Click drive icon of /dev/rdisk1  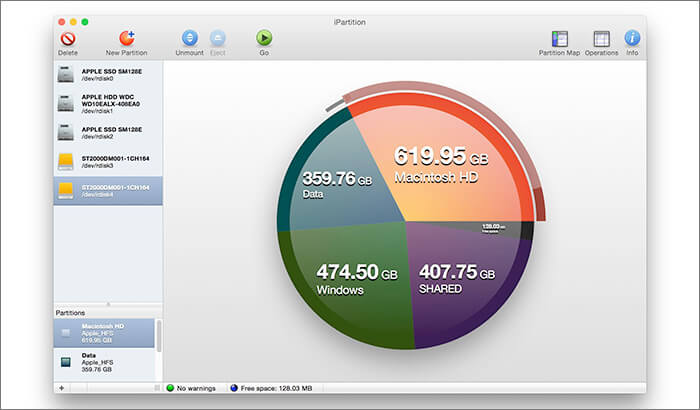click(66, 104)
